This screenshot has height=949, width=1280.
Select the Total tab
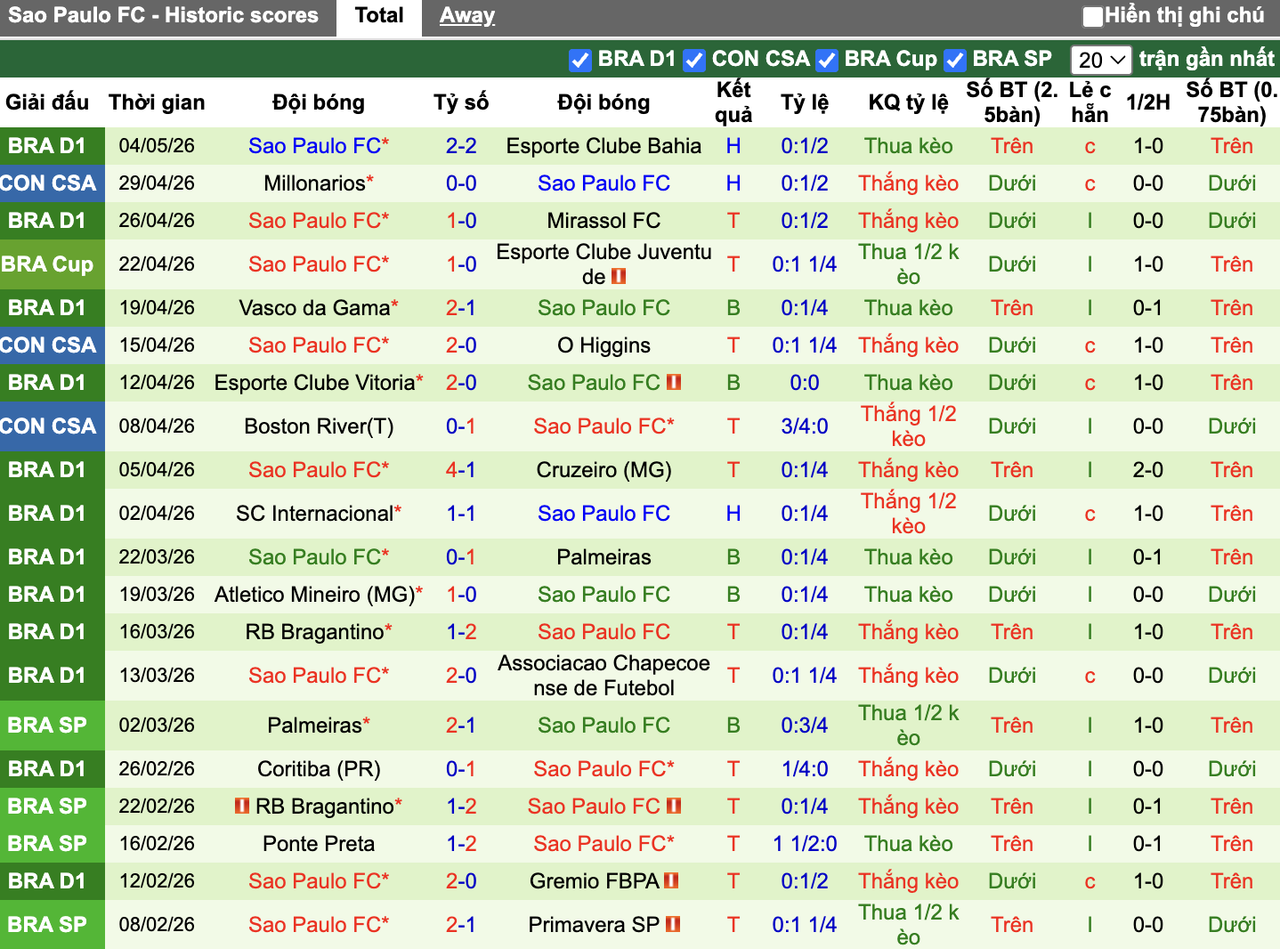[x=379, y=16]
